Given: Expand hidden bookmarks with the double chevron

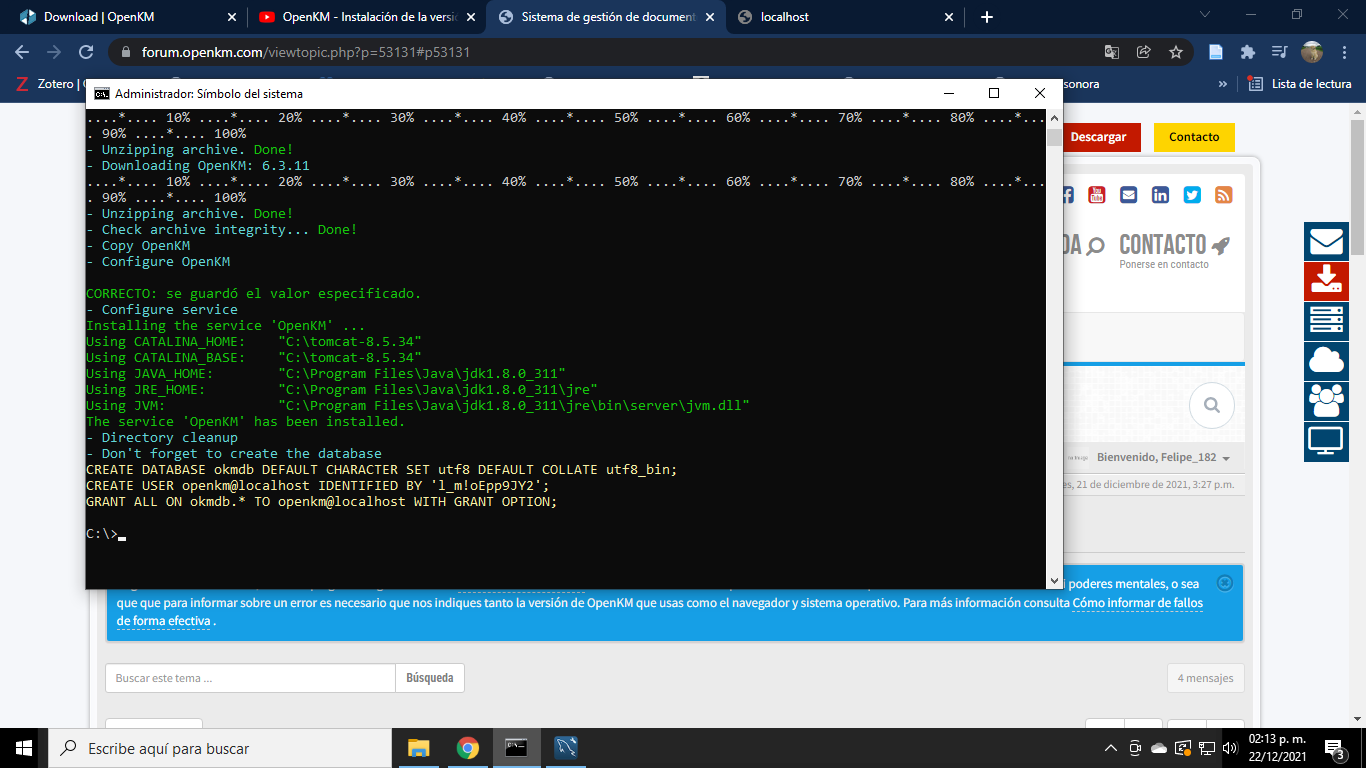Looking at the screenshot, I should click(1222, 84).
